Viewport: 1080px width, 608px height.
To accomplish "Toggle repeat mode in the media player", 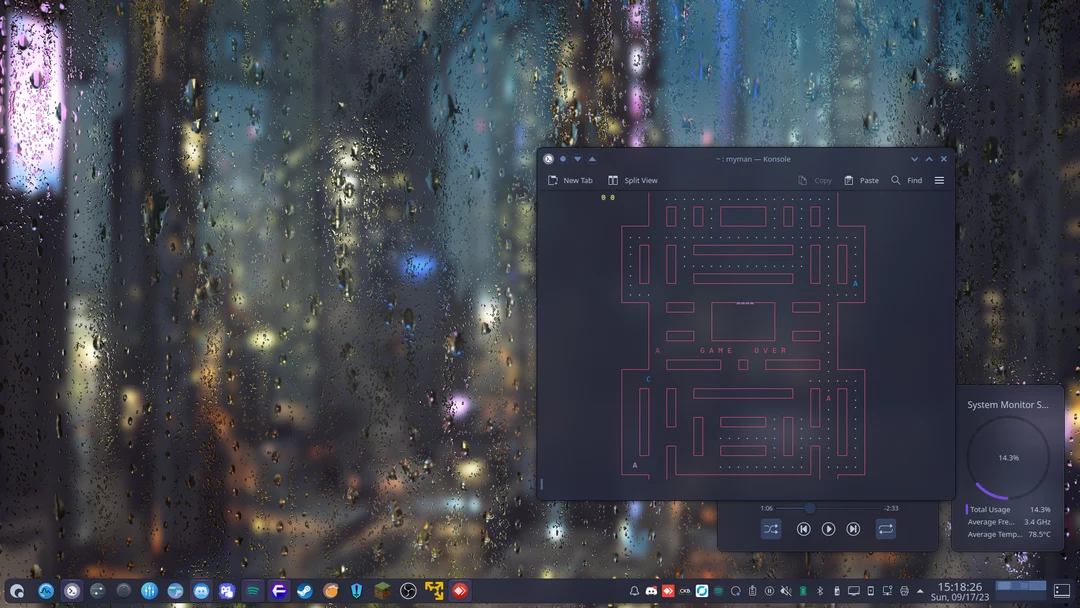I will tap(886, 529).
